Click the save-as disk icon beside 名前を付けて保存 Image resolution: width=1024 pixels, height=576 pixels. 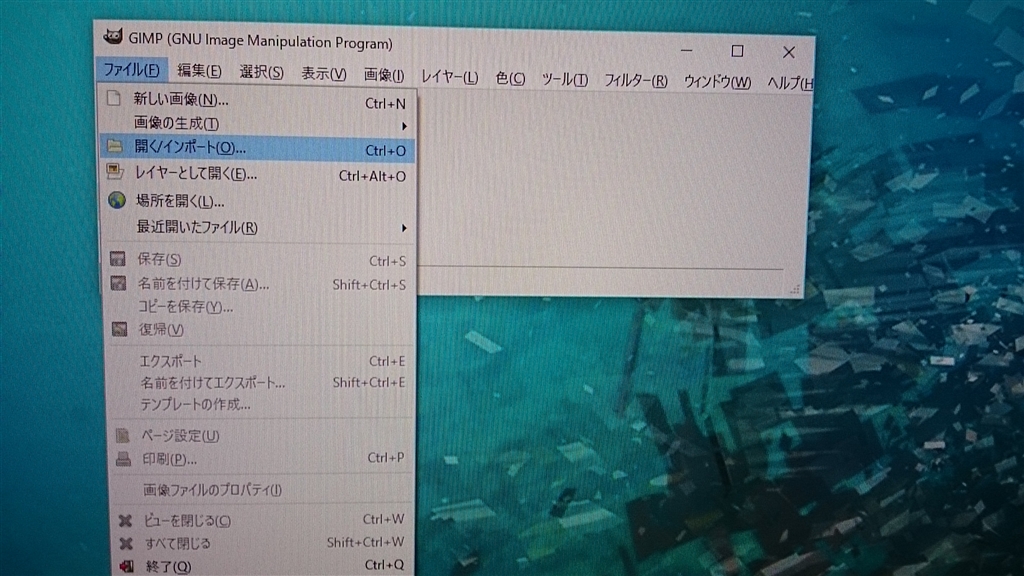pyautogui.click(x=118, y=283)
